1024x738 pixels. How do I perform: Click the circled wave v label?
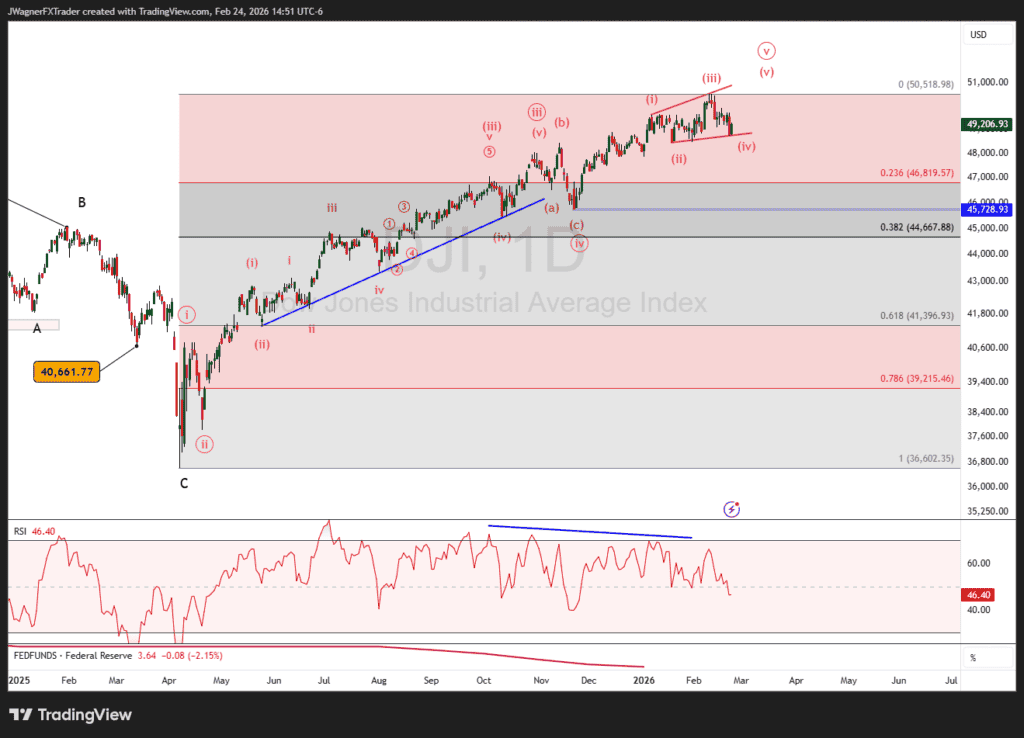pos(766,50)
